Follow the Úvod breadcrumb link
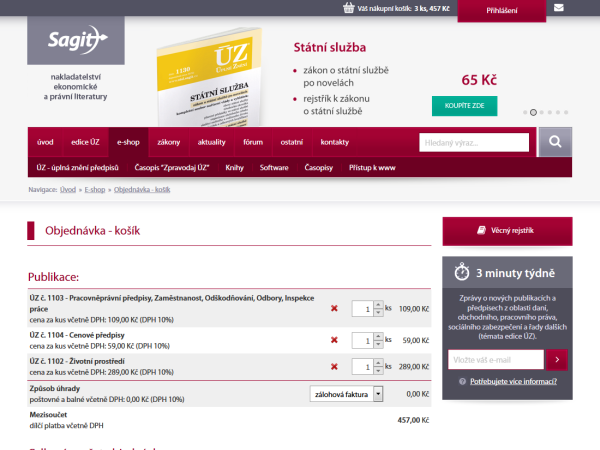The image size is (600, 450). pyautogui.click(x=68, y=189)
